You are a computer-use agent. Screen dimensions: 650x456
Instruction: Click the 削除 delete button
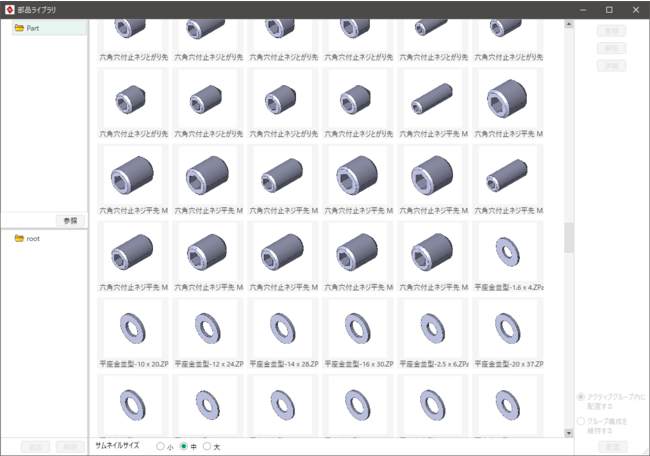point(70,446)
